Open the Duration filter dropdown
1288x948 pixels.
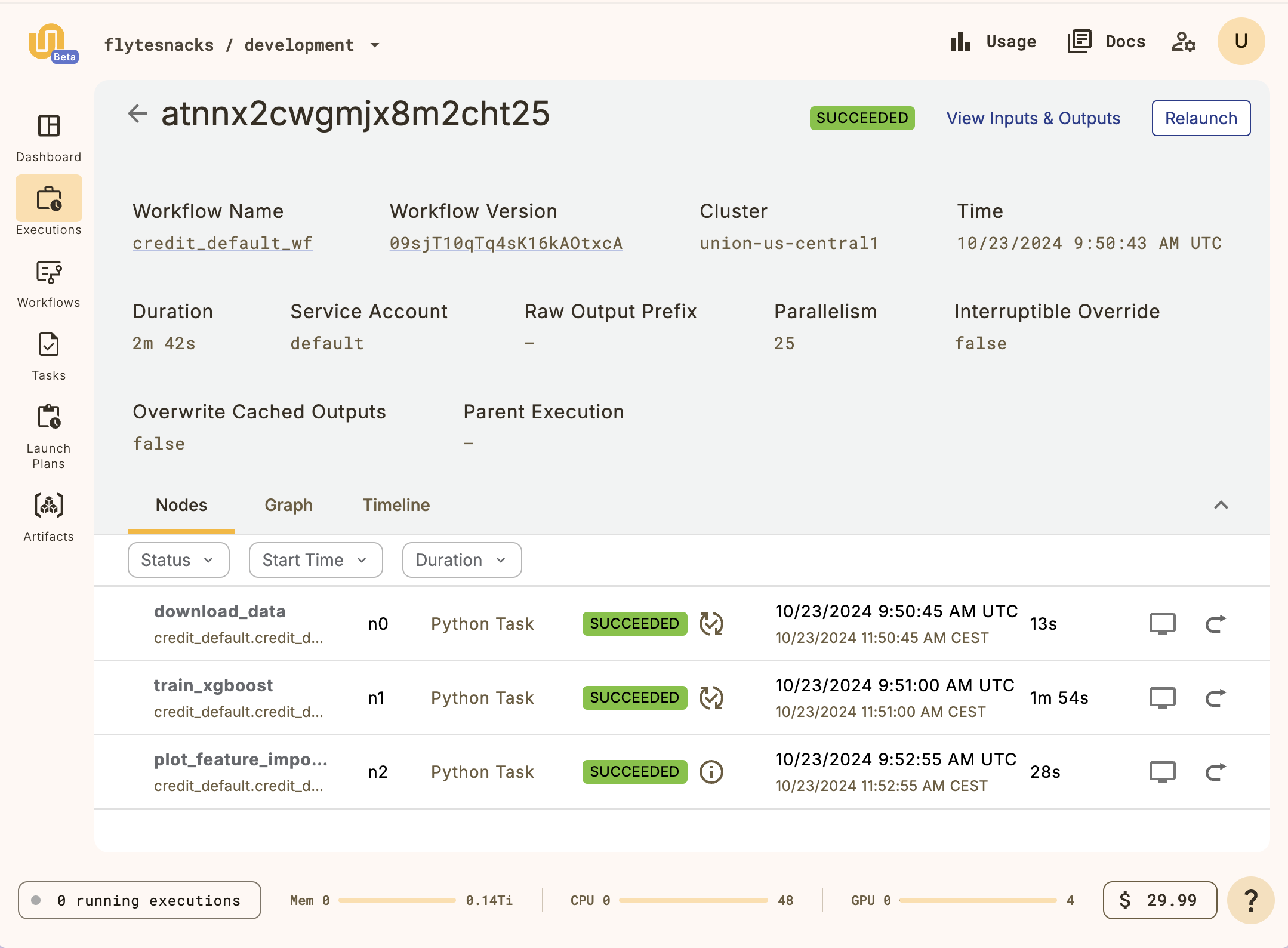[x=461, y=559]
